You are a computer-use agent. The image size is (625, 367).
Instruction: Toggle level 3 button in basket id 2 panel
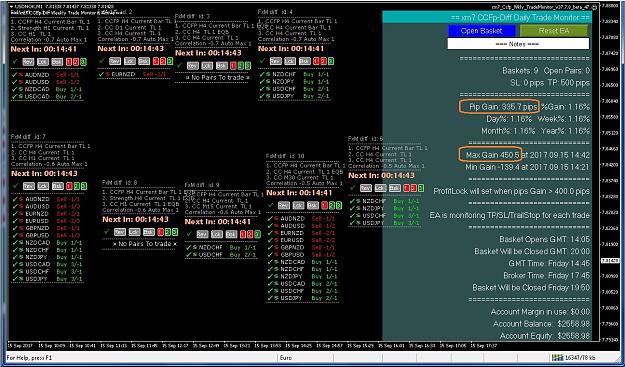[x=170, y=61]
